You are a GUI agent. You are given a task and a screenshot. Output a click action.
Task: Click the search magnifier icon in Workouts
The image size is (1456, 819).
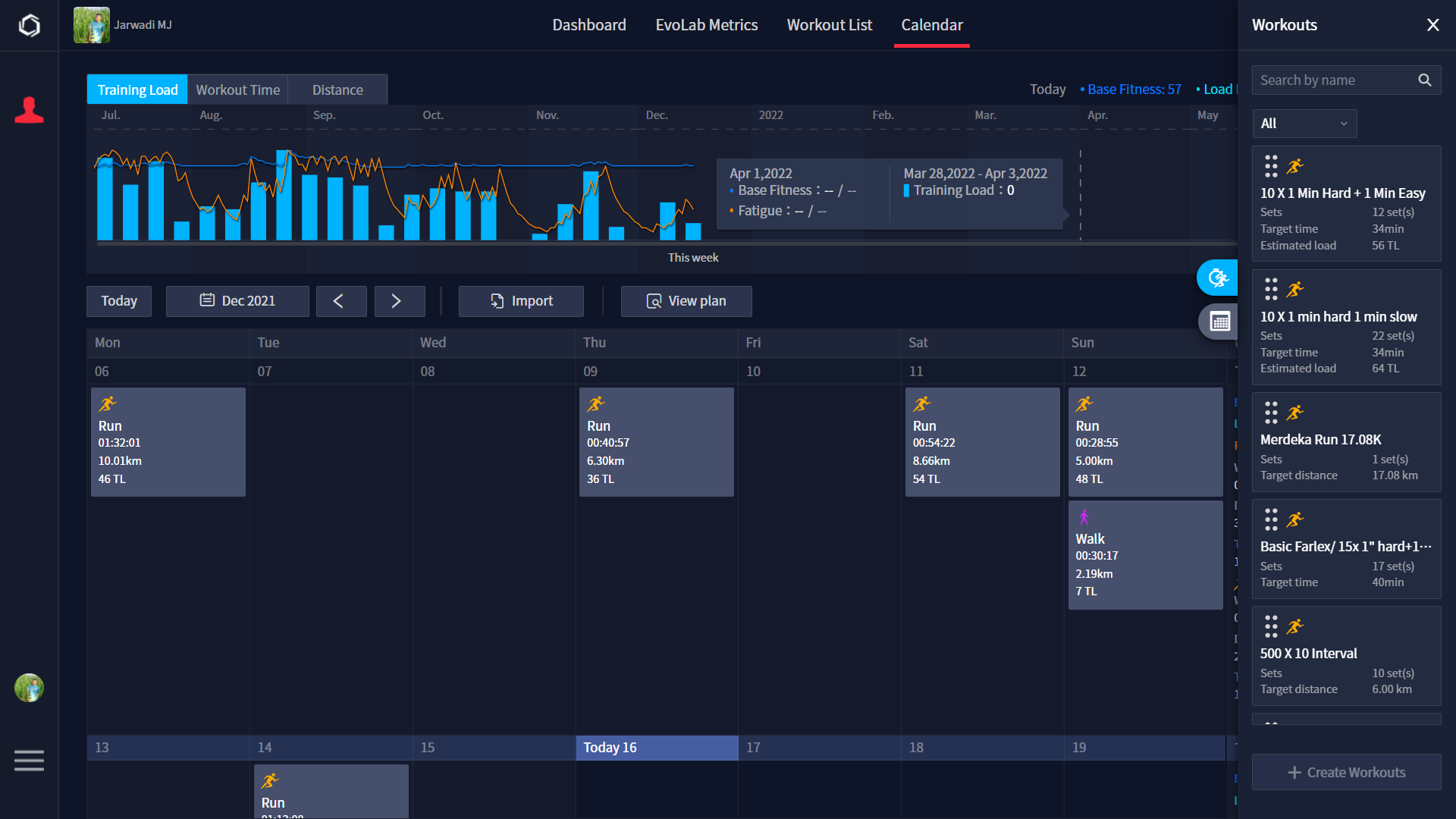1424,80
